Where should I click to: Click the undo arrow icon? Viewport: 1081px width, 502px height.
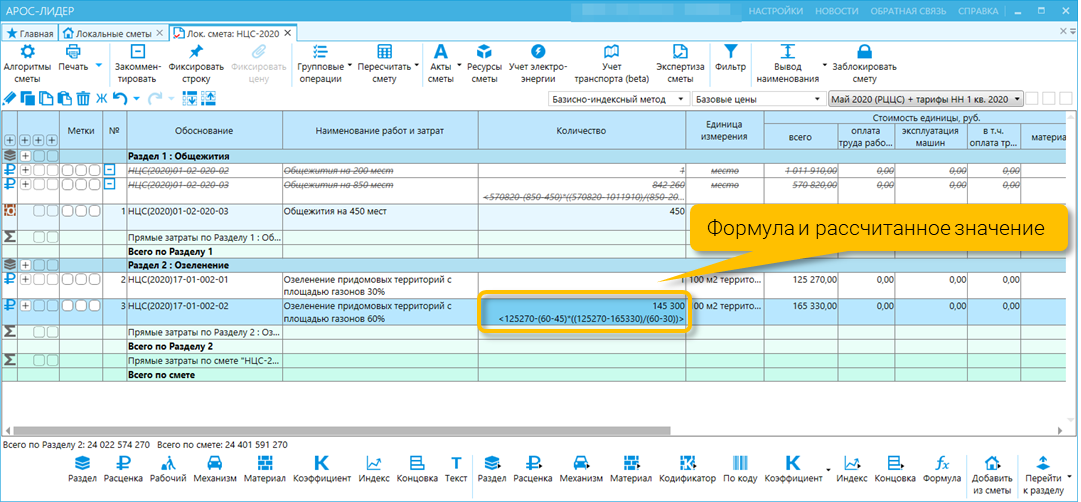[x=120, y=99]
